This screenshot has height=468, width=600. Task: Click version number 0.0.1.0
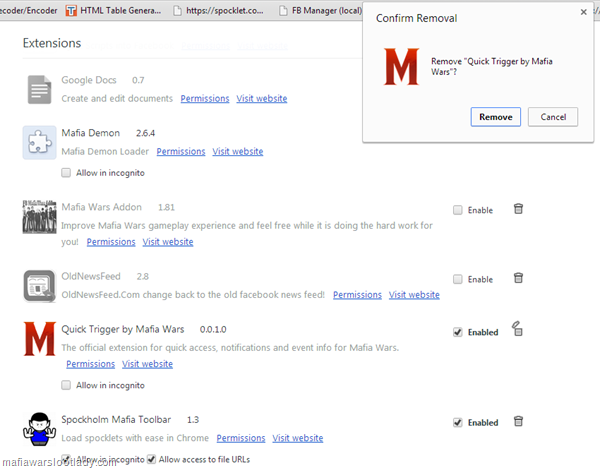coord(213,329)
